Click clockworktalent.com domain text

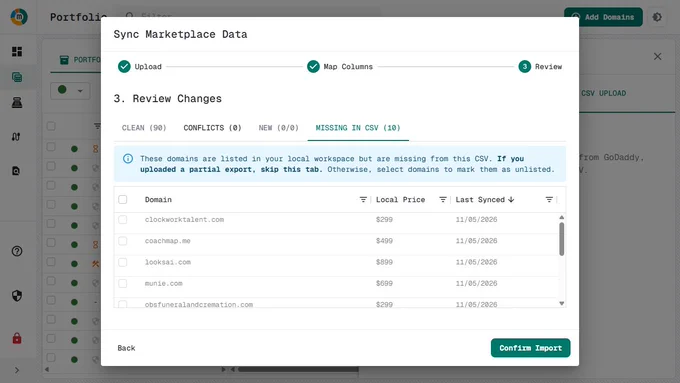tap(184, 219)
